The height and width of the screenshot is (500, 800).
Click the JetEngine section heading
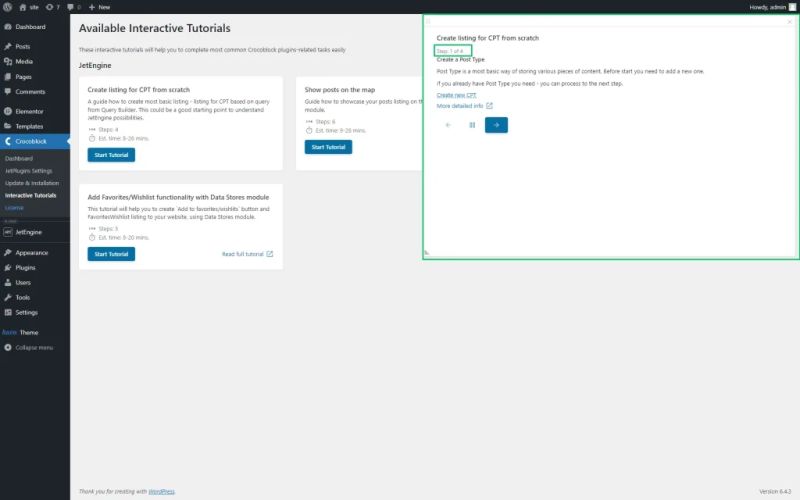click(x=95, y=65)
